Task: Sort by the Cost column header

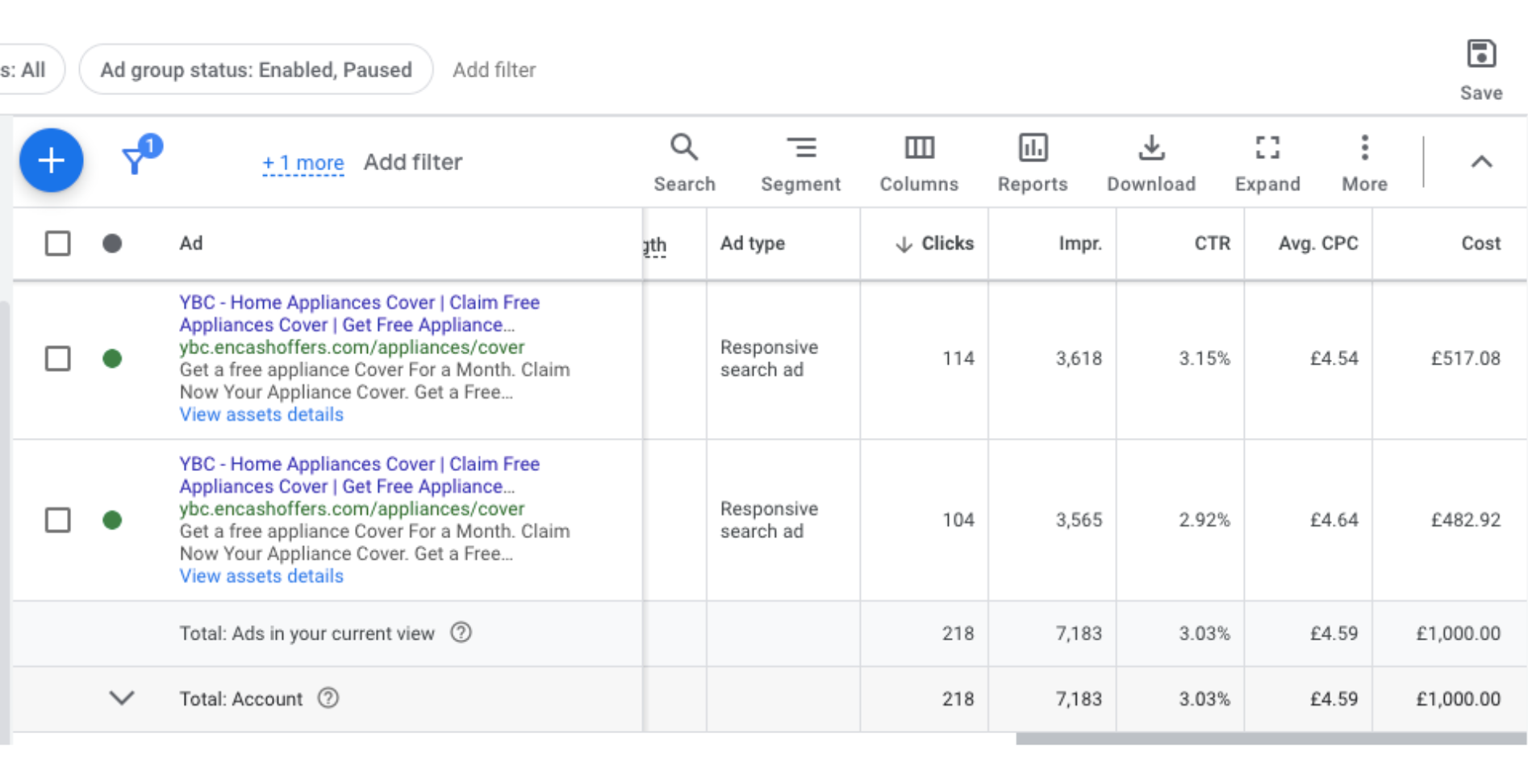Action: pyautogui.click(x=1480, y=244)
